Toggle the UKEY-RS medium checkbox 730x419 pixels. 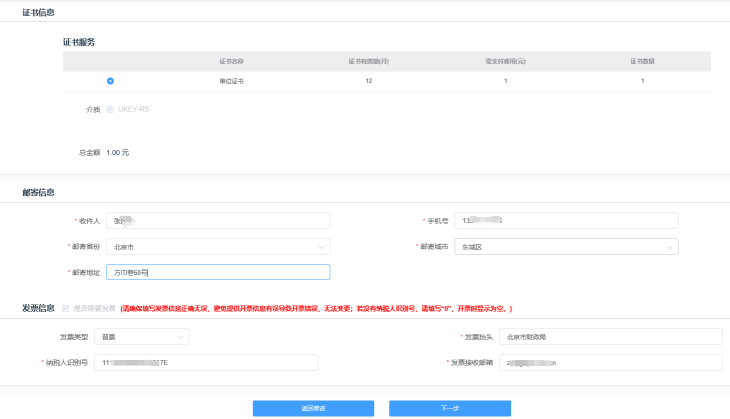(x=110, y=109)
